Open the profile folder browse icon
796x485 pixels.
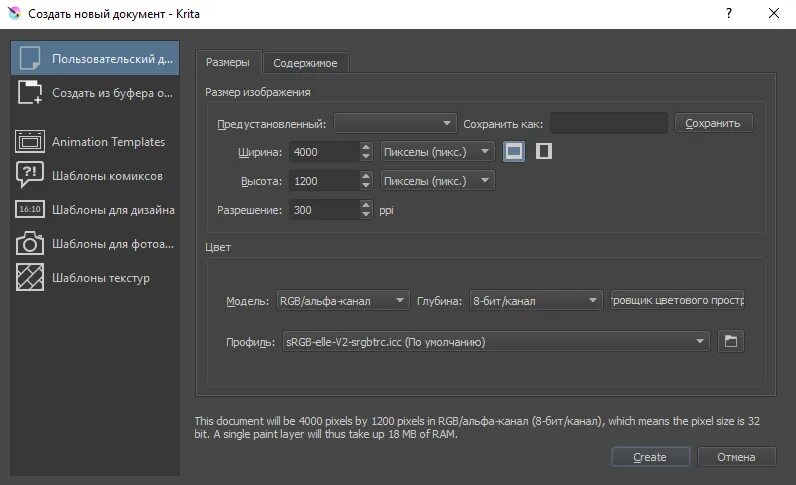(731, 341)
